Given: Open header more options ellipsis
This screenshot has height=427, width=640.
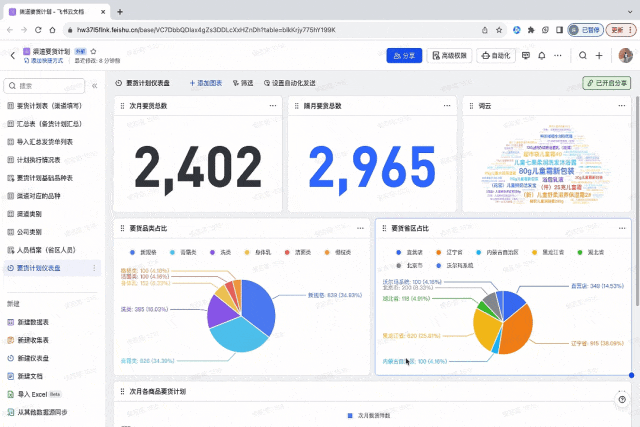Looking at the screenshot, I should (x=558, y=56).
